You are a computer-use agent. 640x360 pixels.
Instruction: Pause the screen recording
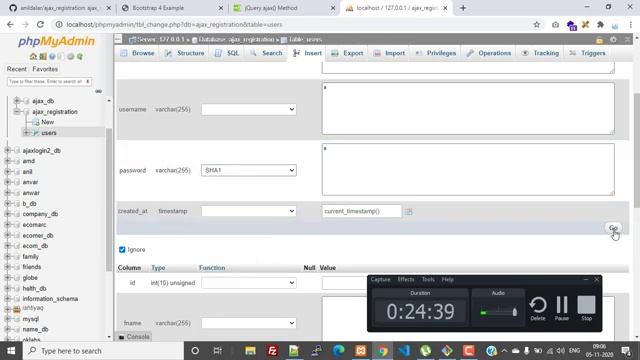[562, 308]
